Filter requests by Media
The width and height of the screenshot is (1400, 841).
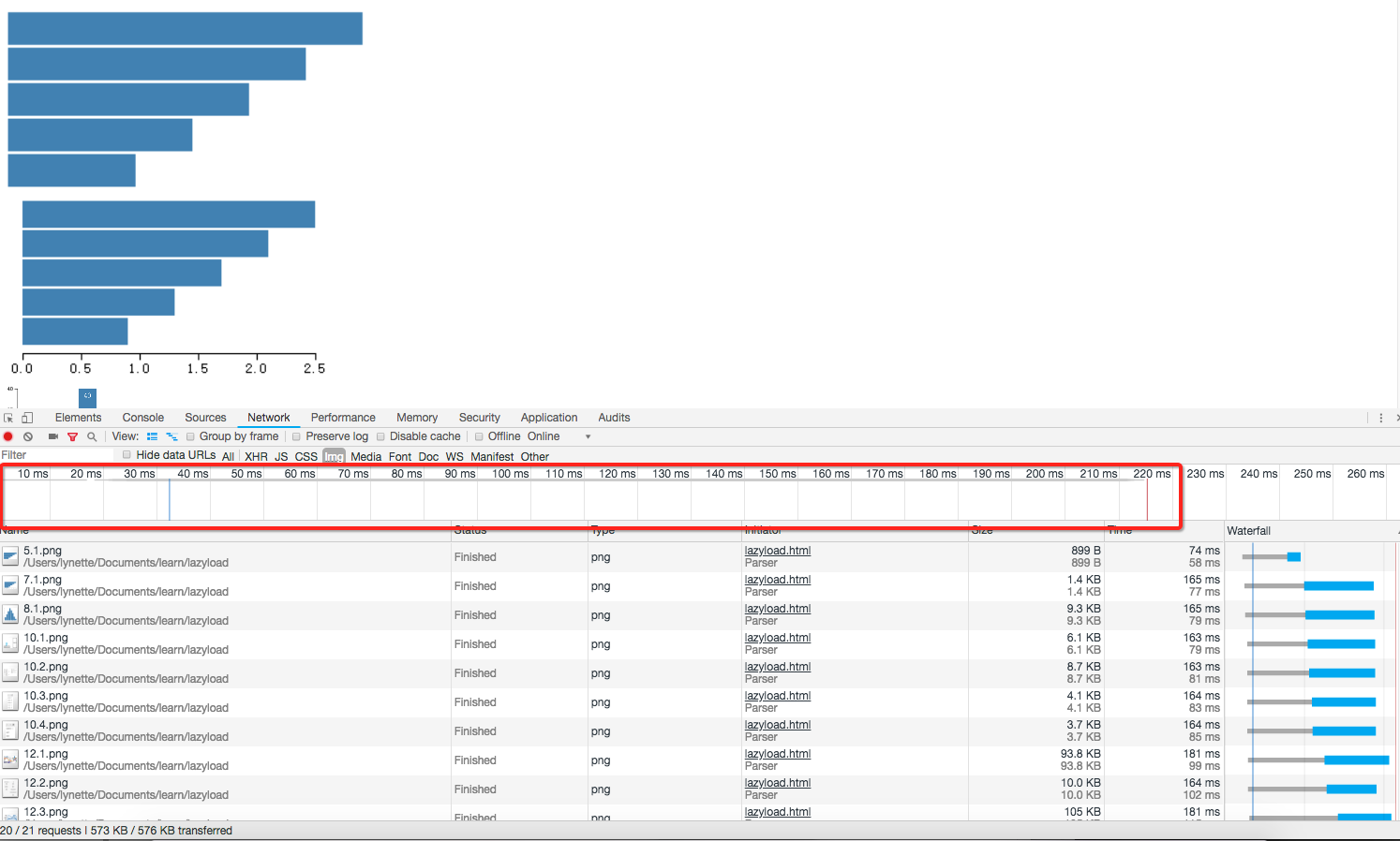point(366,457)
